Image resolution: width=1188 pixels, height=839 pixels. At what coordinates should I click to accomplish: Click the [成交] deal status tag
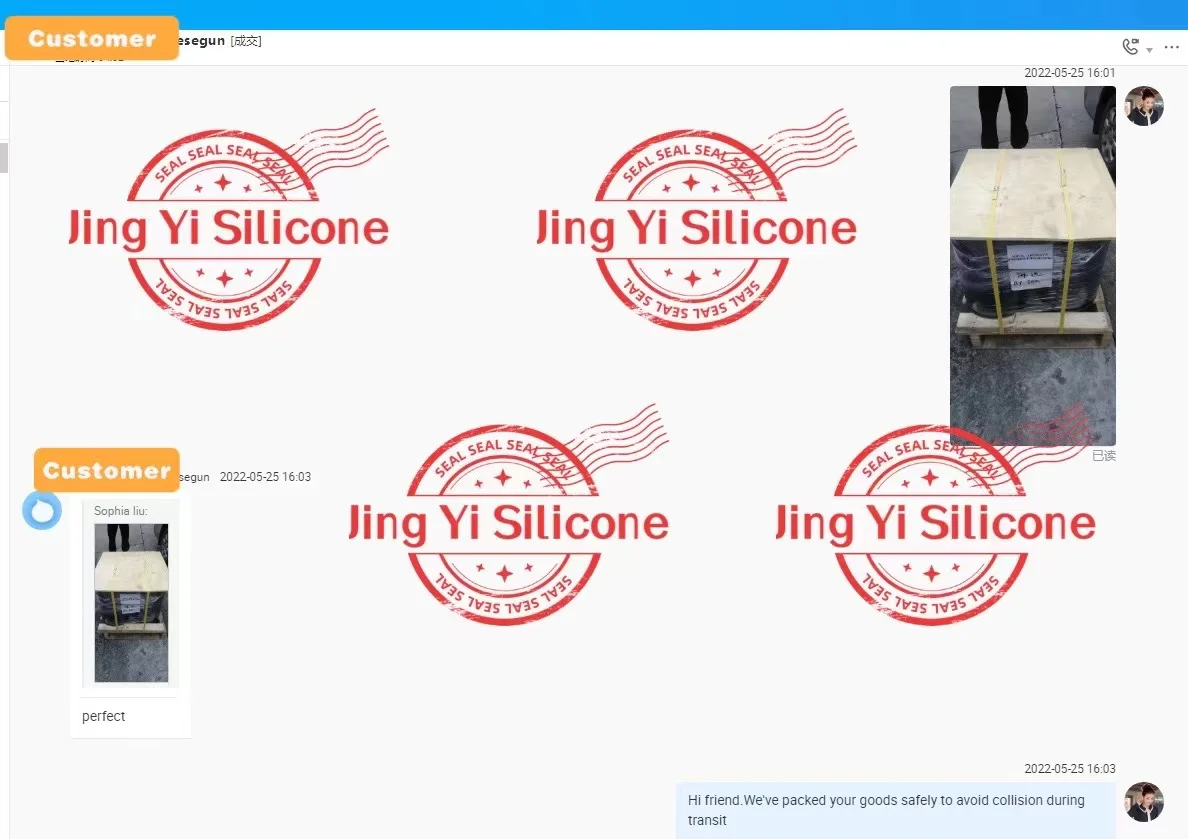pyautogui.click(x=246, y=41)
